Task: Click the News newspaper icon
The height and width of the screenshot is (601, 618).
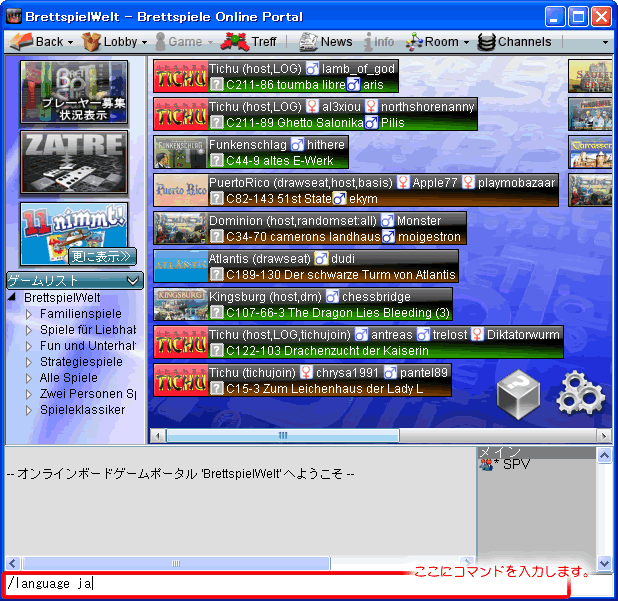Action: point(308,42)
